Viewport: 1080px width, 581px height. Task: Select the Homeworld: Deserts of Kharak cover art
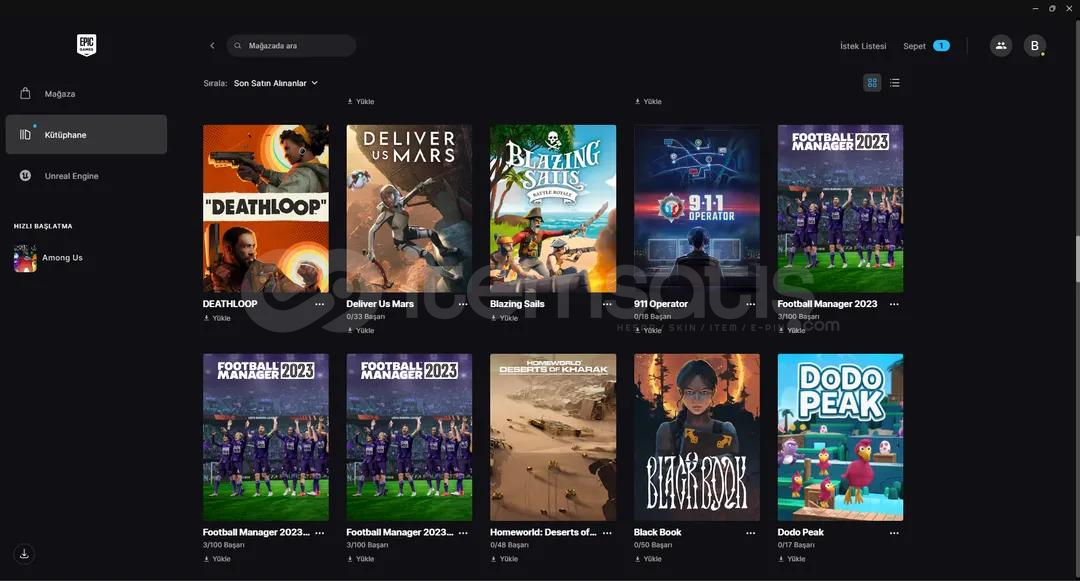[x=553, y=437]
